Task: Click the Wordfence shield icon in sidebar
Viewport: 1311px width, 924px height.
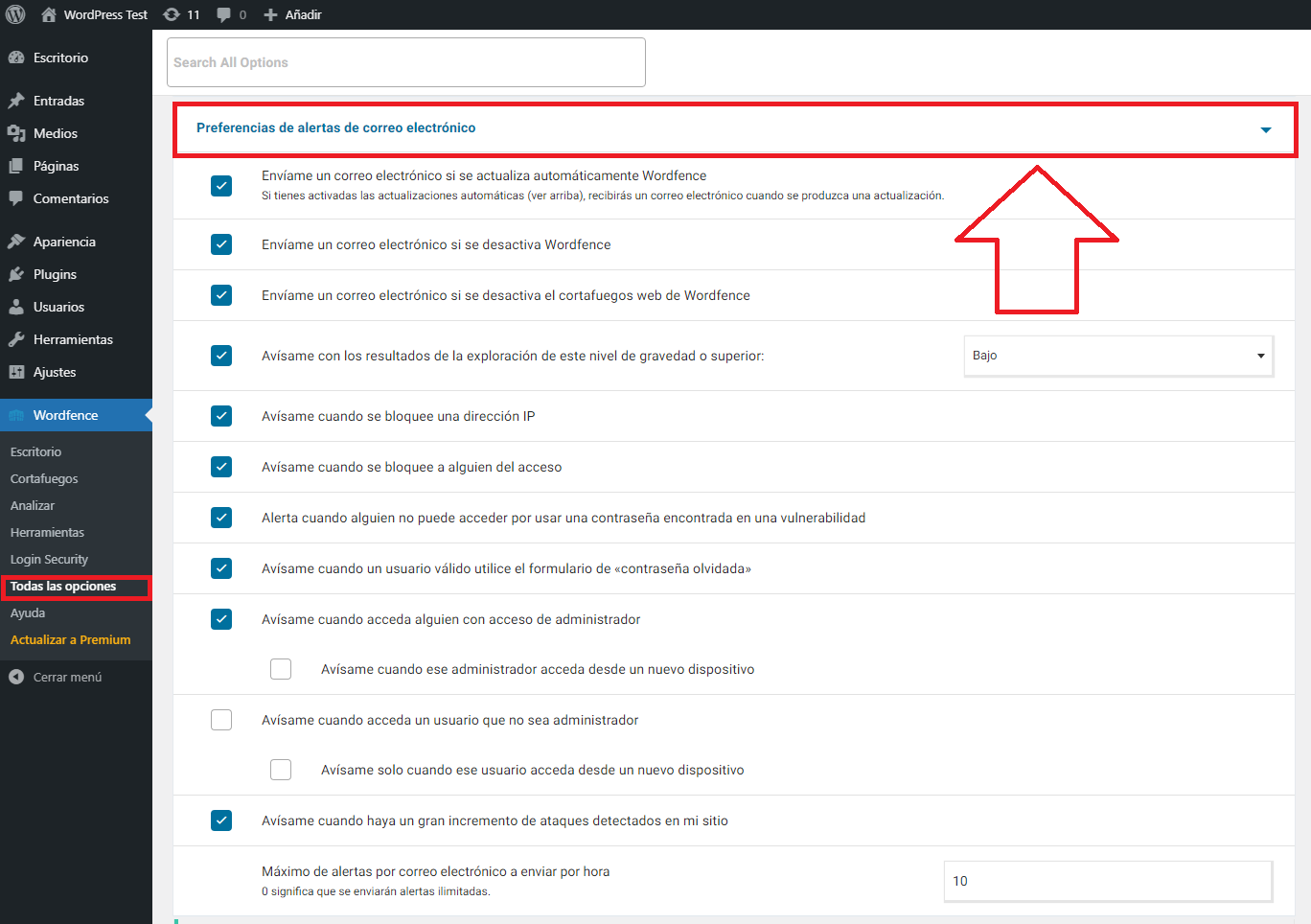Action: click(16, 415)
